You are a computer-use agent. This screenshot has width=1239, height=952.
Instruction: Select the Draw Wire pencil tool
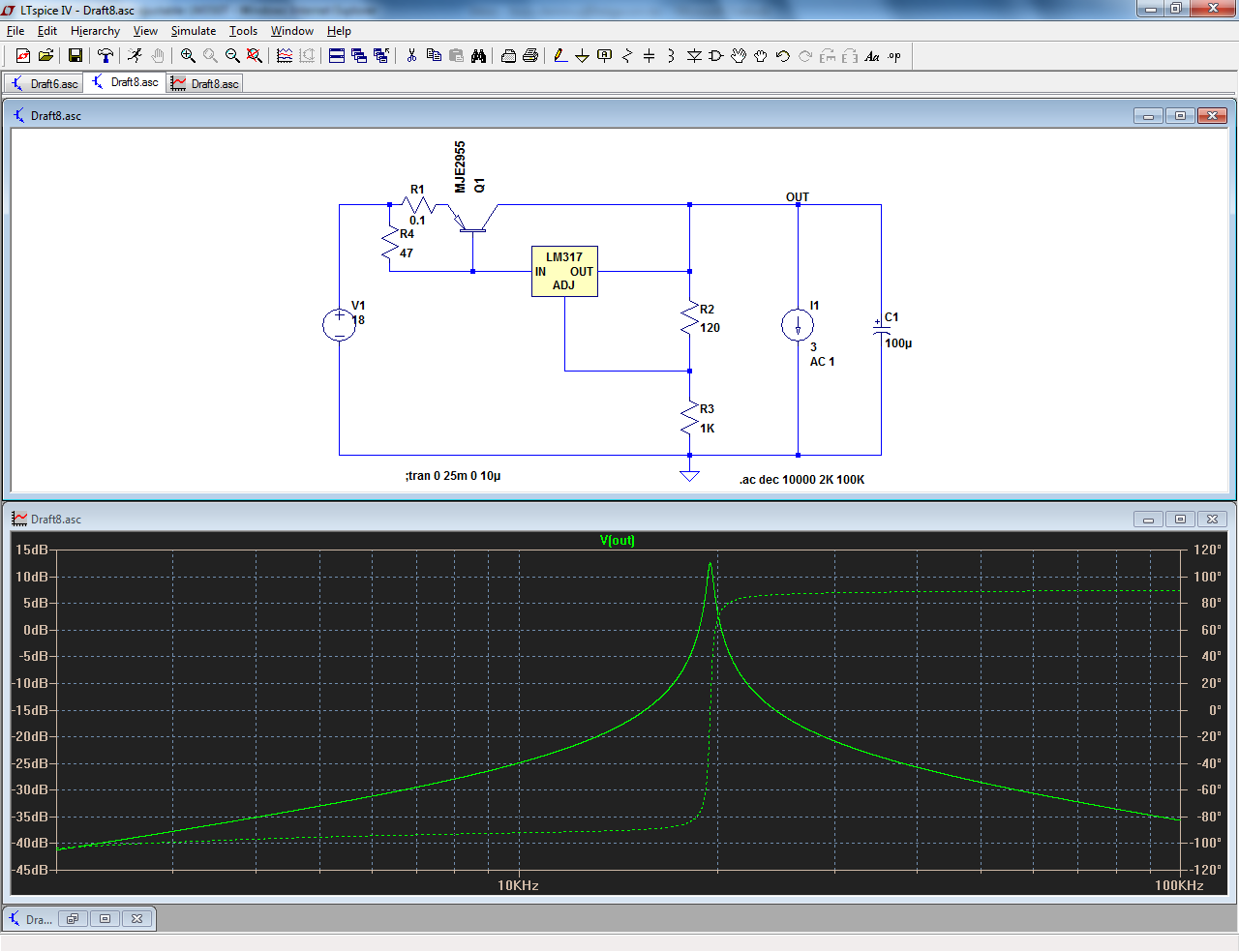coord(560,56)
